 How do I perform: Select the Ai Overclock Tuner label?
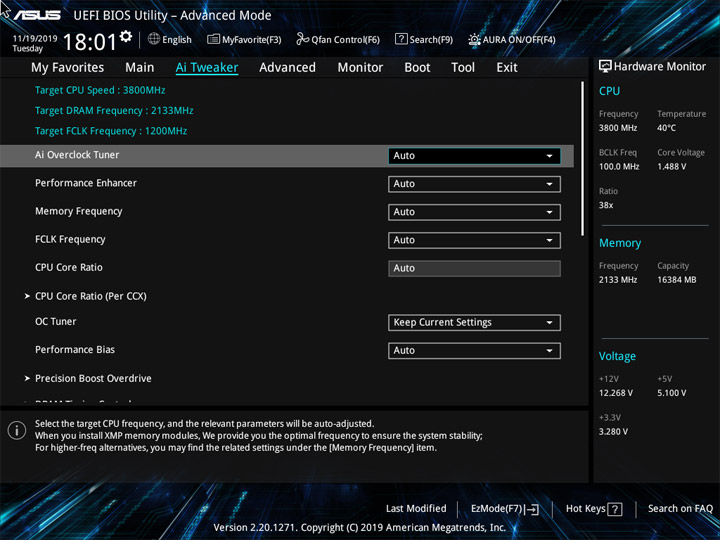pyautogui.click(x=77, y=155)
